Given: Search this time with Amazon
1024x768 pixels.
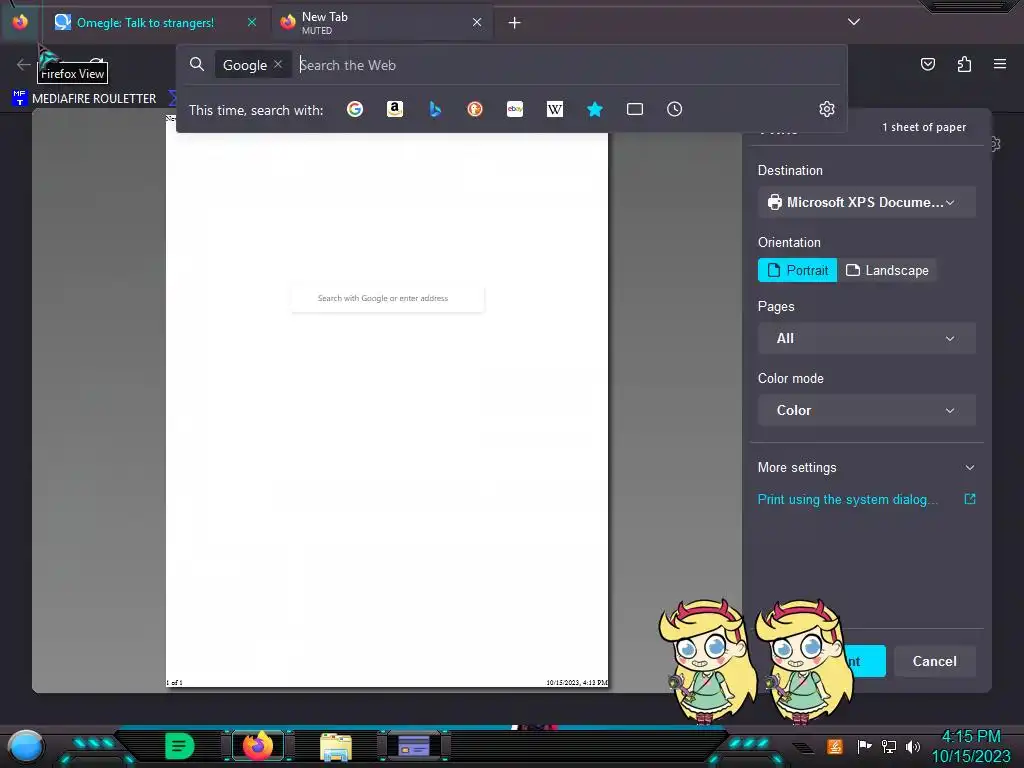Looking at the screenshot, I should click(394, 109).
